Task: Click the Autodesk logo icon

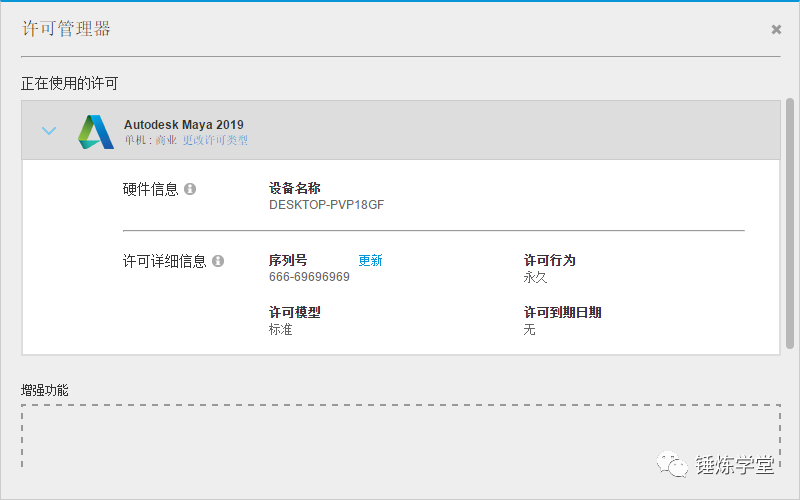Action: 96,132
